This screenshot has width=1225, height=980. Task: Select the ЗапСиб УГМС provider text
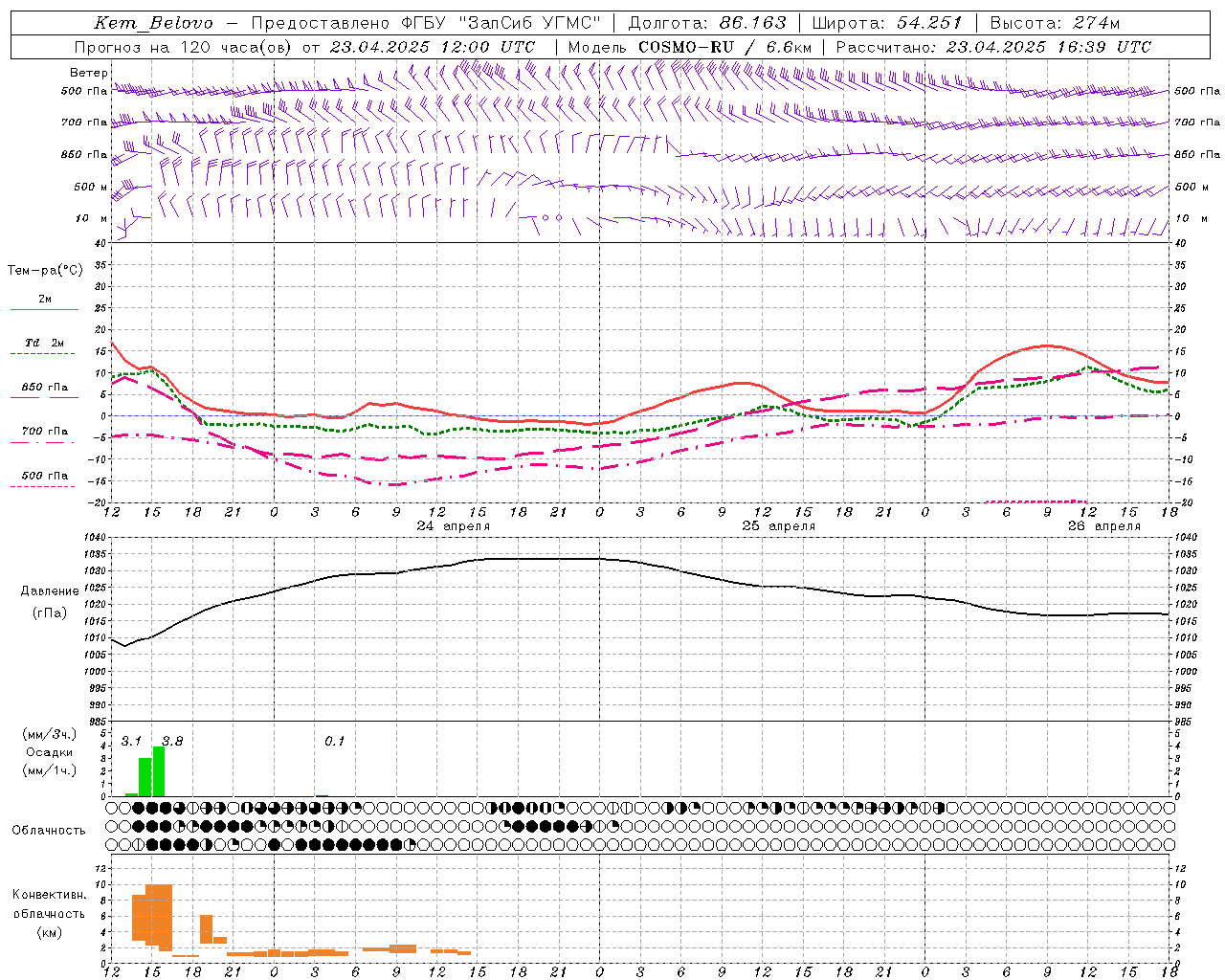tap(530, 23)
